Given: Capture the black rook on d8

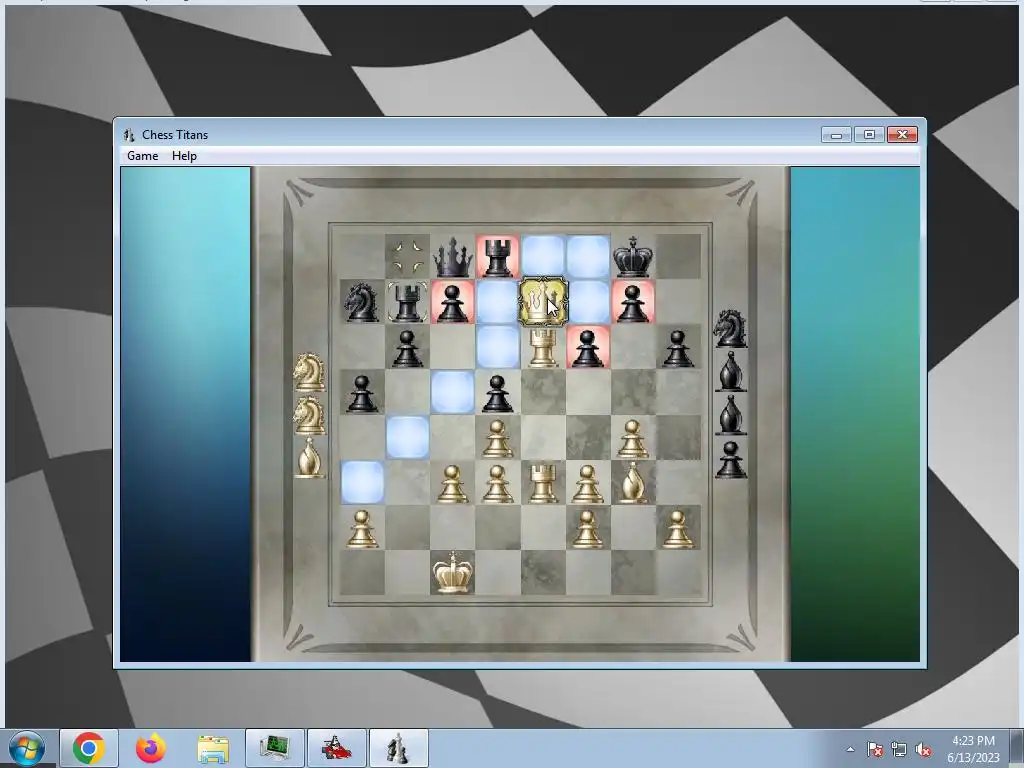Looking at the screenshot, I should point(497,257).
